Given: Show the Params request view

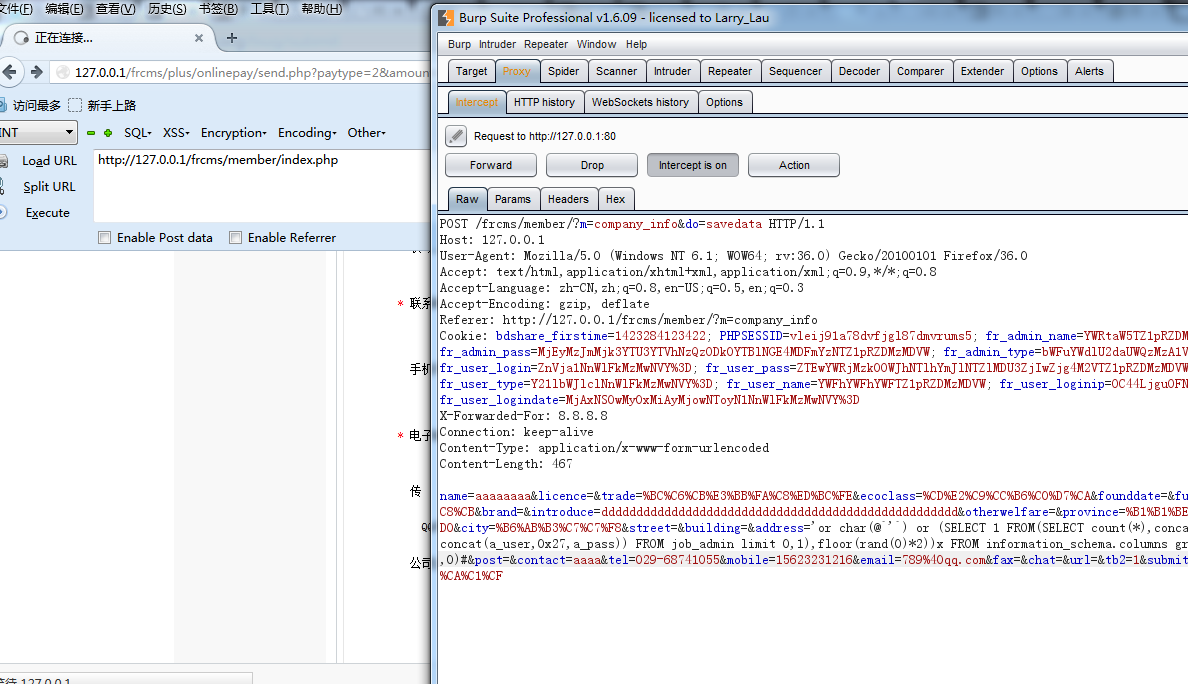Looking at the screenshot, I should [513, 199].
